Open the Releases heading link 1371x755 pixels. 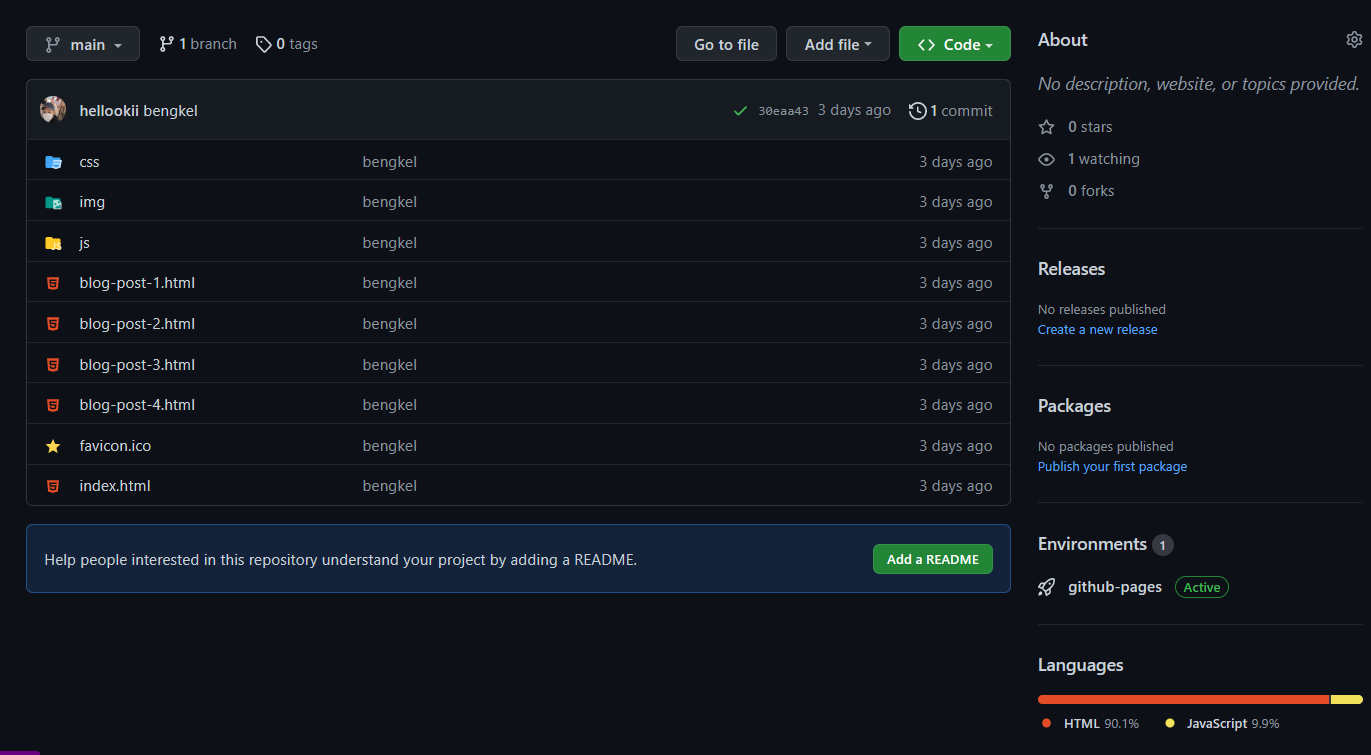point(1072,269)
